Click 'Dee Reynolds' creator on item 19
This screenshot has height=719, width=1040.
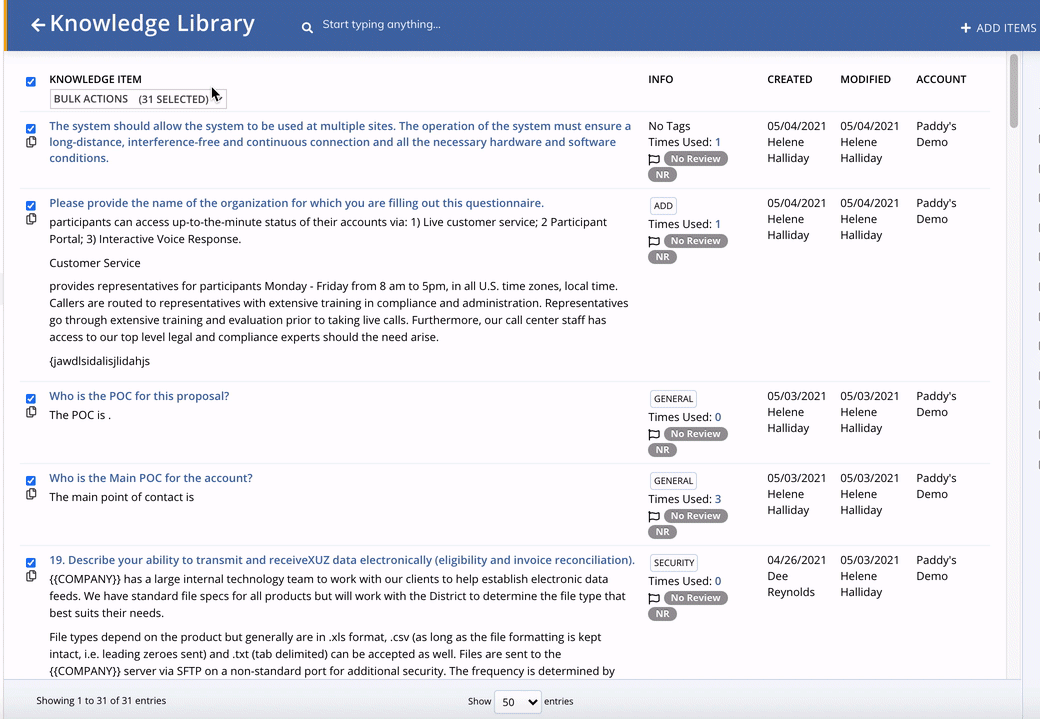pyautogui.click(x=791, y=584)
